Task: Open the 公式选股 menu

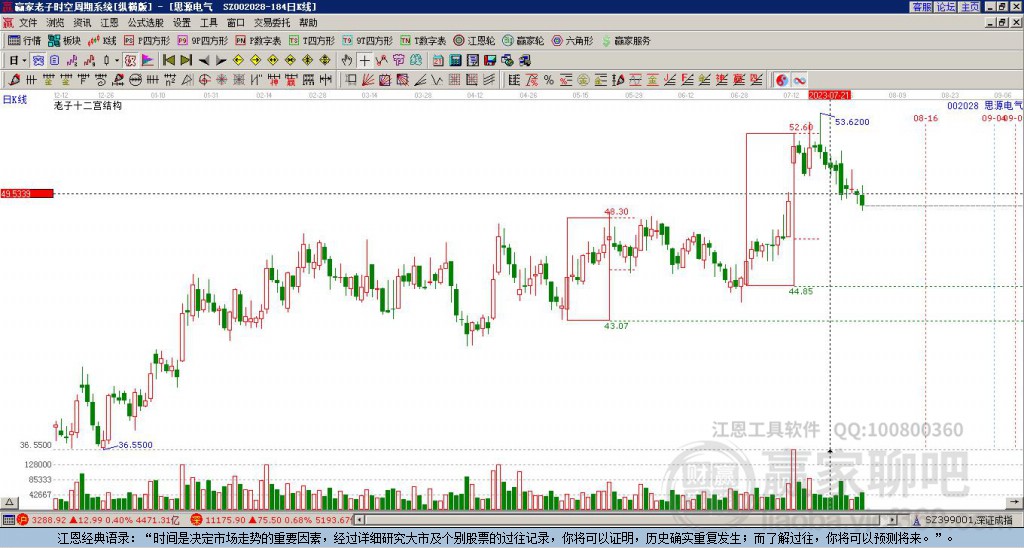Action: [x=145, y=23]
